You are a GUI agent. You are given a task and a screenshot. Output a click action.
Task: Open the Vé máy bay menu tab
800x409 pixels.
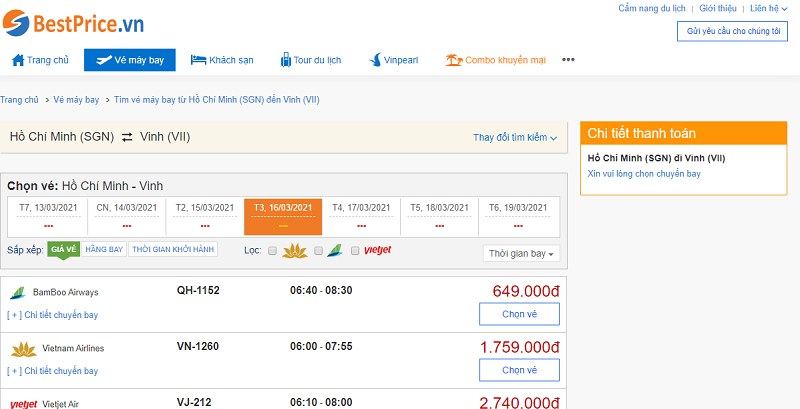[x=130, y=60]
